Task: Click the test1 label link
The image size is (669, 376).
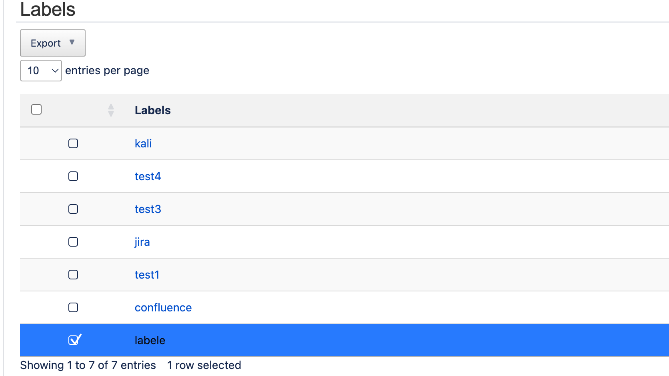Action: tap(147, 275)
